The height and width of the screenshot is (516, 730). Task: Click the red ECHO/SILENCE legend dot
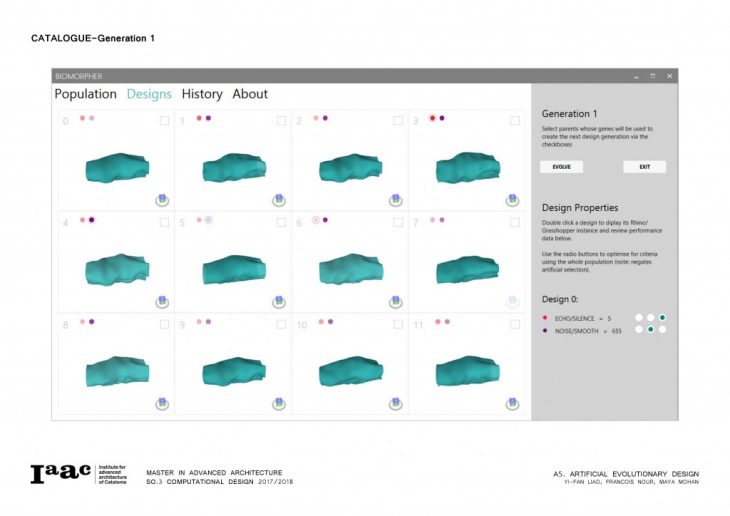point(545,318)
